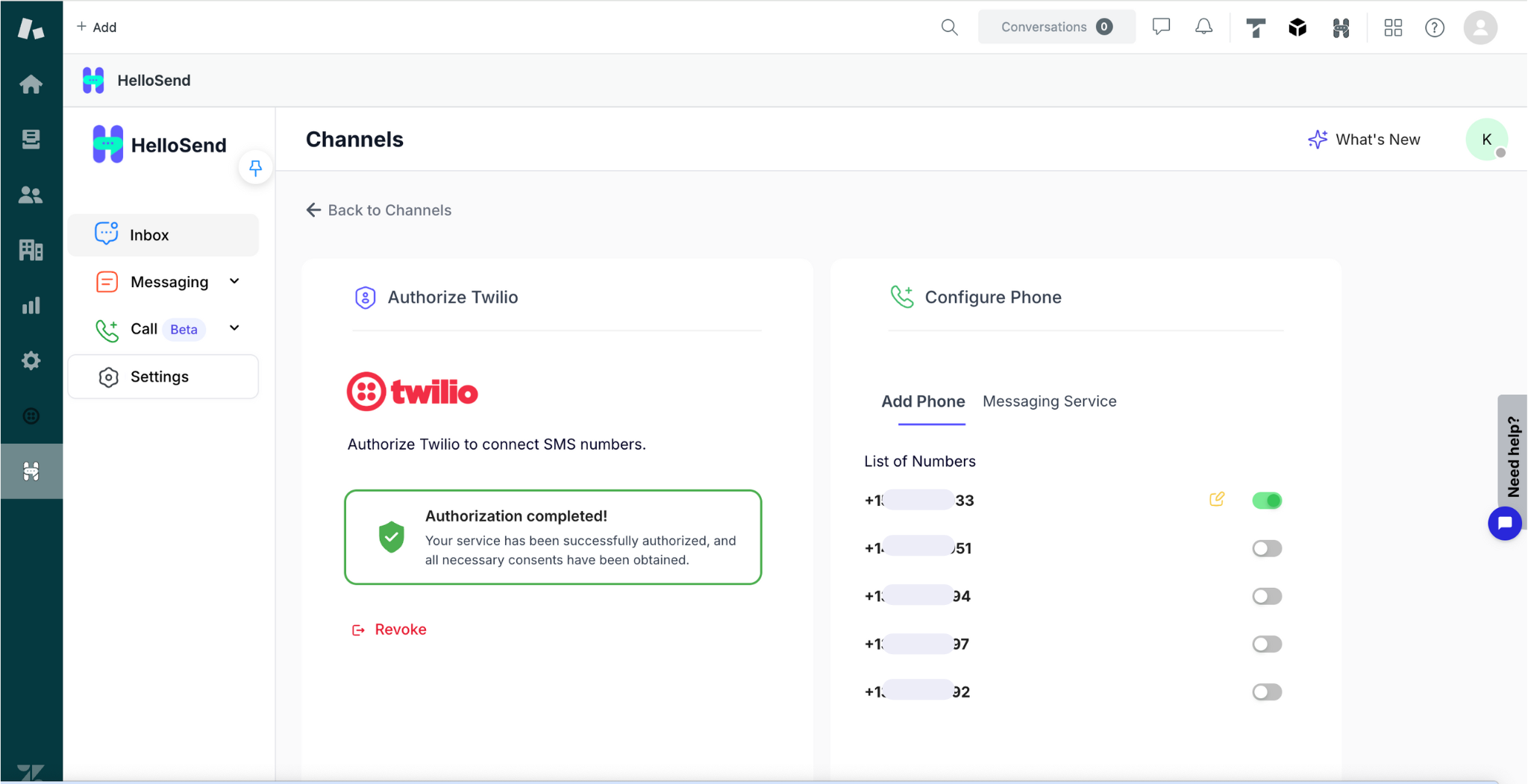Open the Organizations building icon in sidebar
The width and height of the screenshot is (1528, 784).
(31, 250)
